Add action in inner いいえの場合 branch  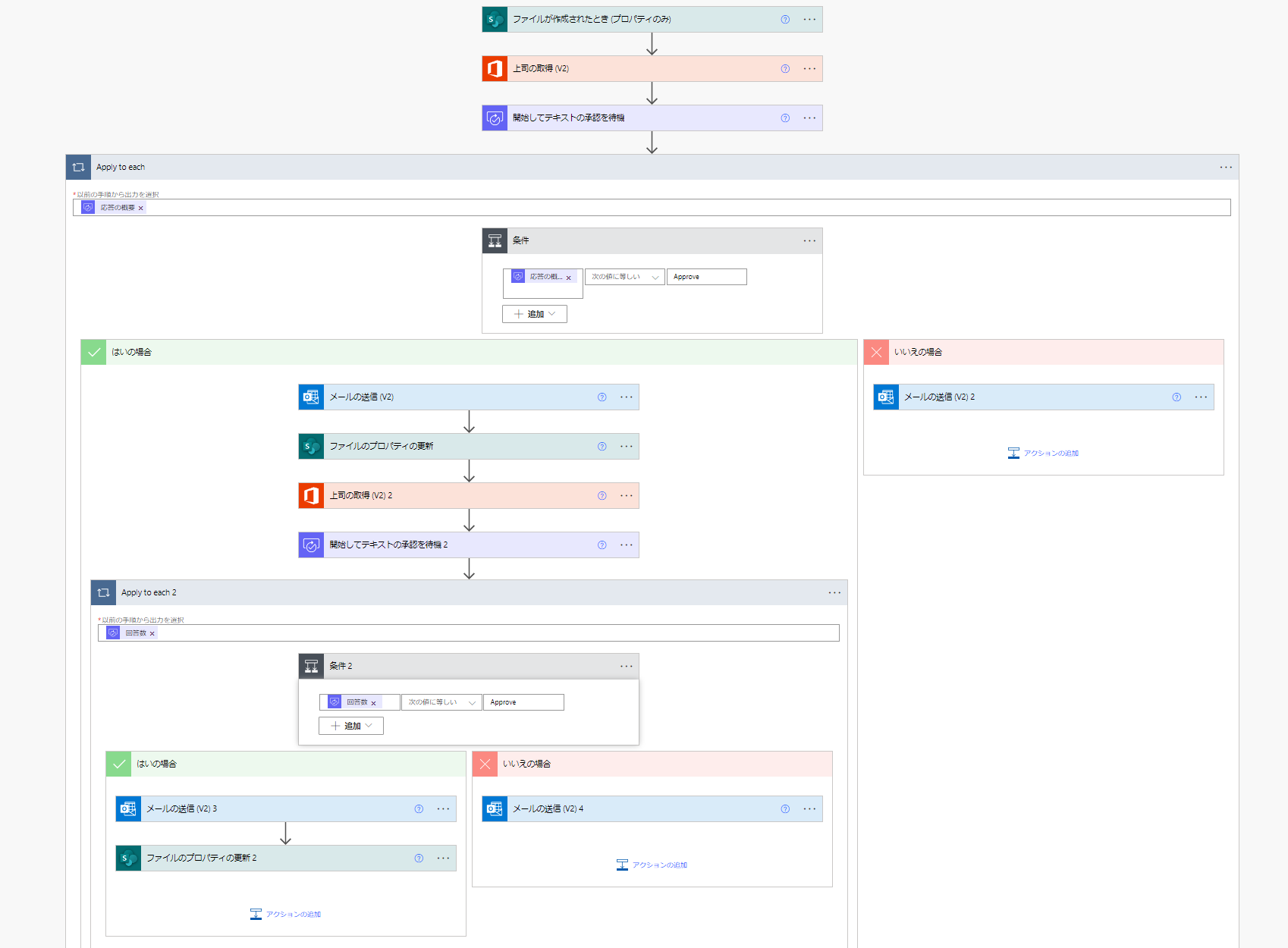[652, 865]
